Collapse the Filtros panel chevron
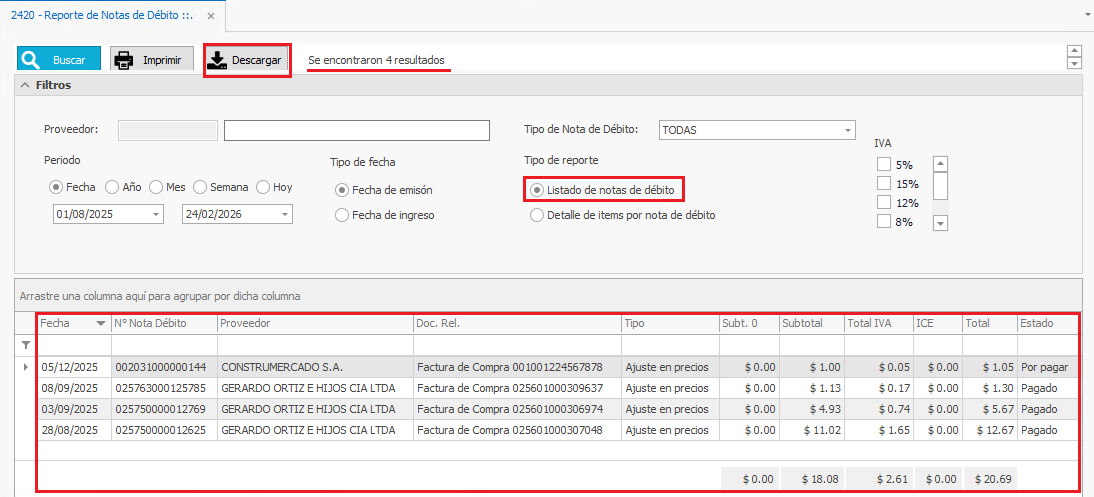The width and height of the screenshot is (1094, 497). click(x=25, y=86)
